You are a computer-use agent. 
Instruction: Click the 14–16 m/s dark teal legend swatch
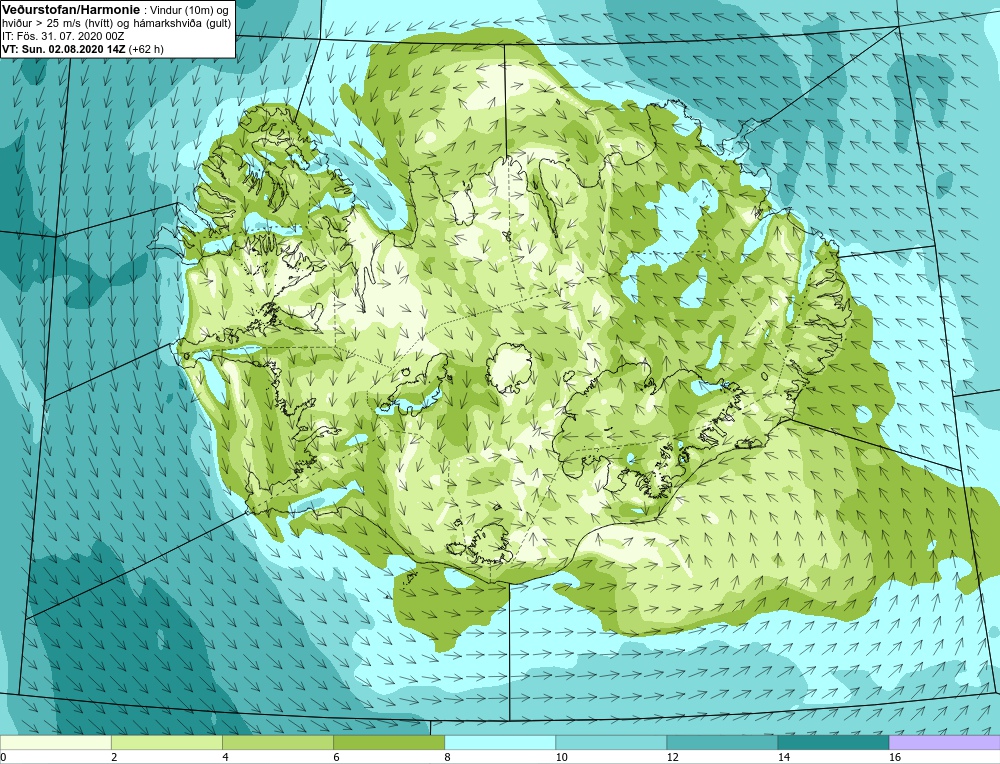tap(832, 743)
